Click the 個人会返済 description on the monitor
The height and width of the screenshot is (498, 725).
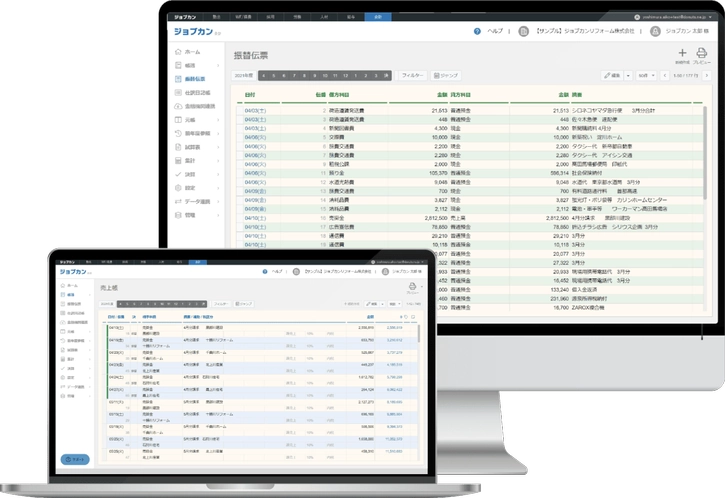[584, 289]
